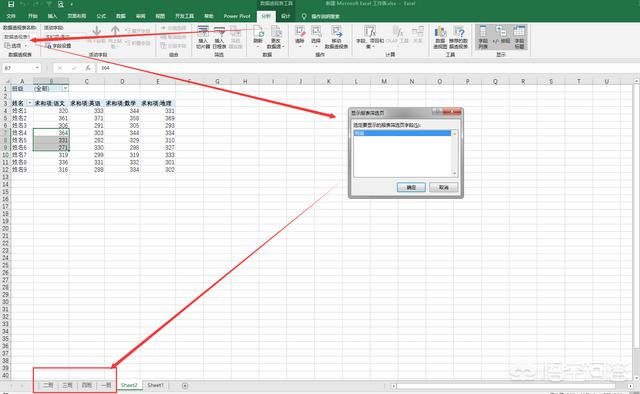Select the Sheet1 worksheet tab
The image size is (640, 394).
156,385
